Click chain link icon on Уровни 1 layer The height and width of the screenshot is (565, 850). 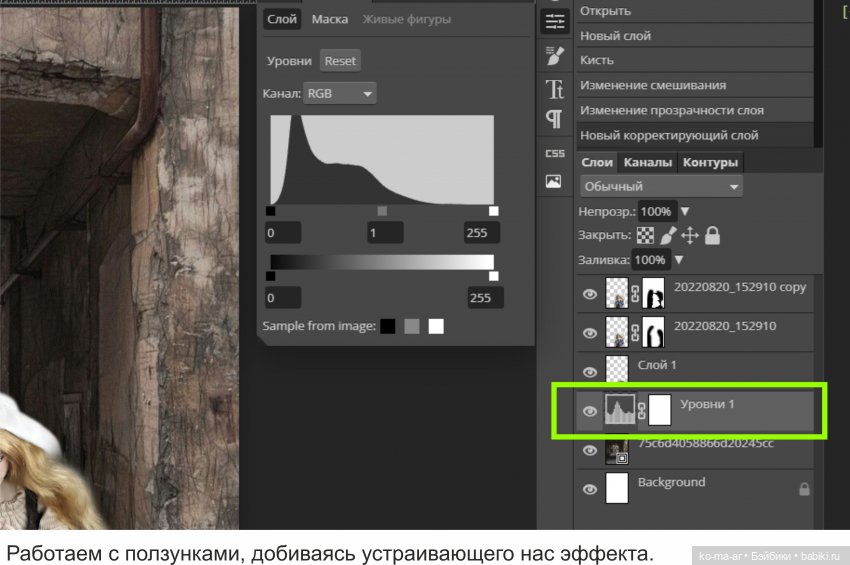pyautogui.click(x=641, y=410)
